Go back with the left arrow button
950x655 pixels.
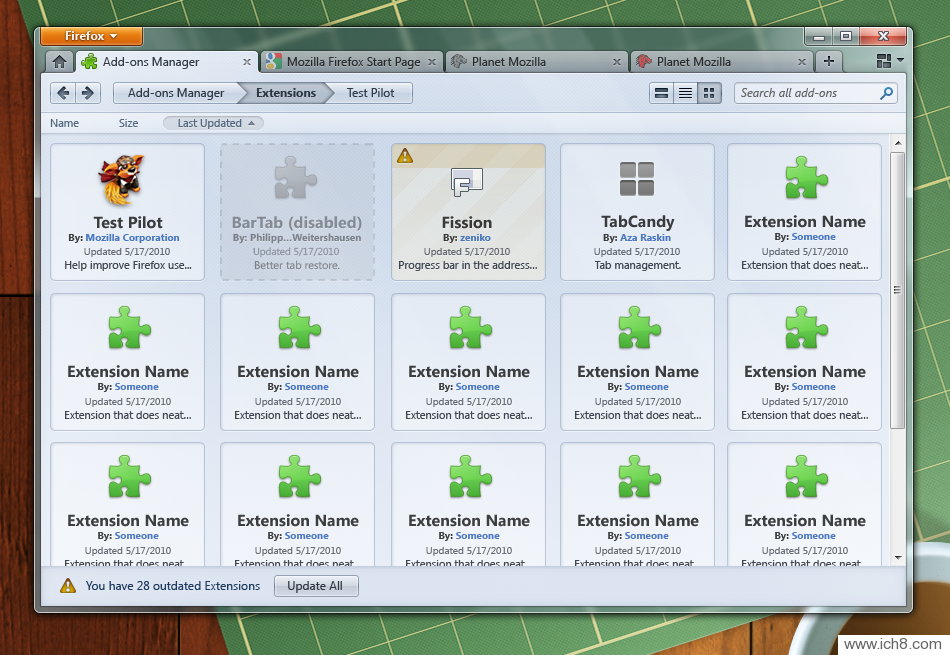coord(64,93)
